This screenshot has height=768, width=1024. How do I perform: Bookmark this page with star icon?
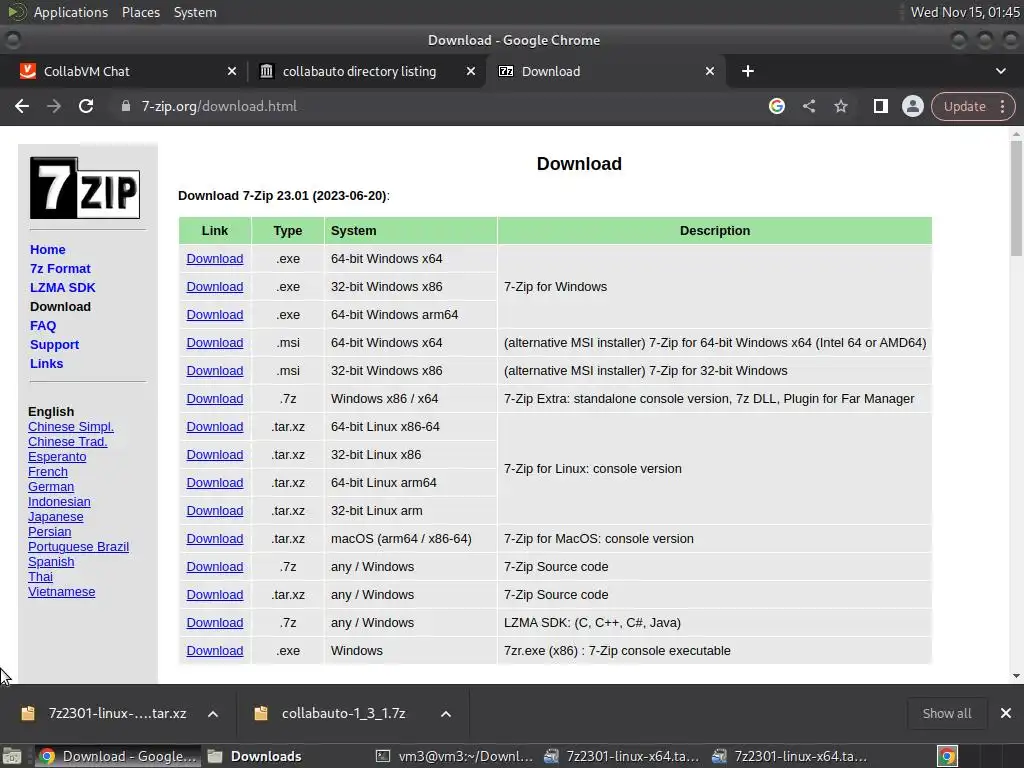click(x=840, y=106)
